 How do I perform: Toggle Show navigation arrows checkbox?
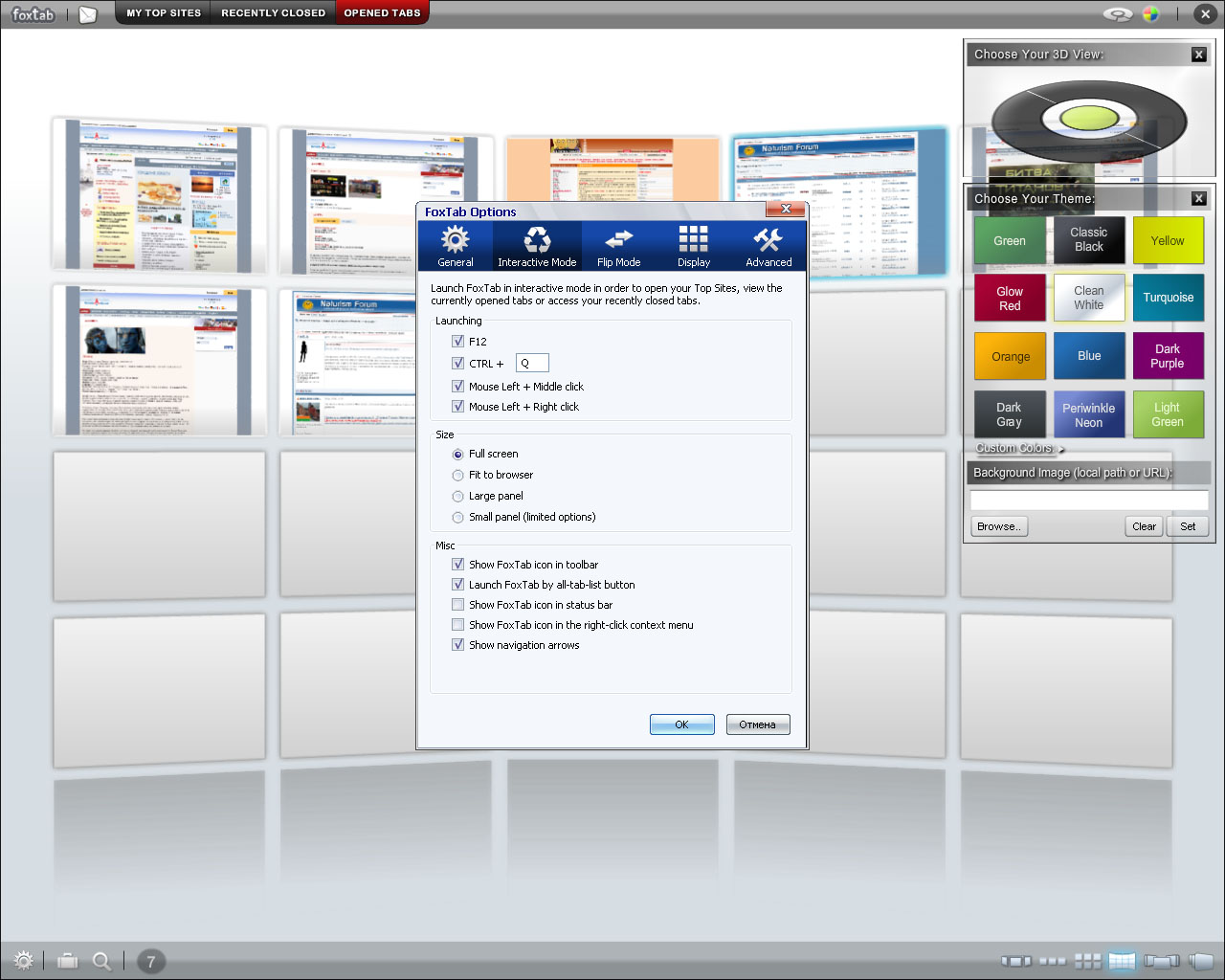coord(457,644)
